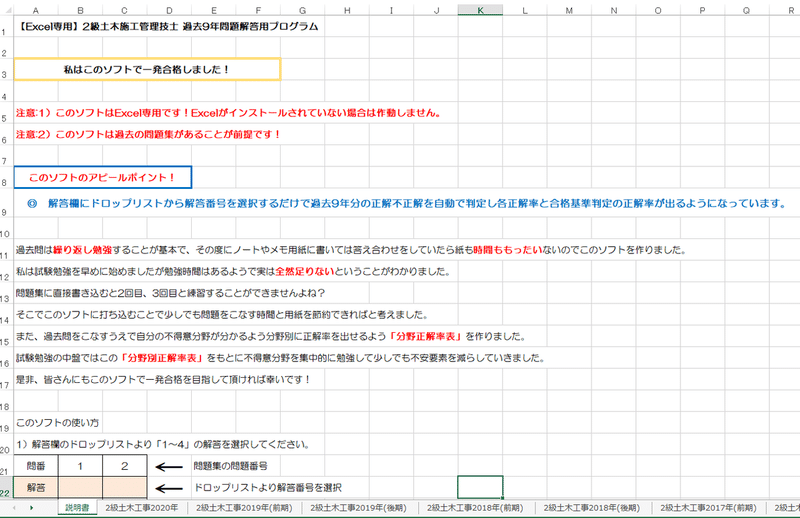Viewport: 800px width, 518px height.
Task: Click the line mentioning 「分野正解率表」を作りました
Action: (271, 336)
